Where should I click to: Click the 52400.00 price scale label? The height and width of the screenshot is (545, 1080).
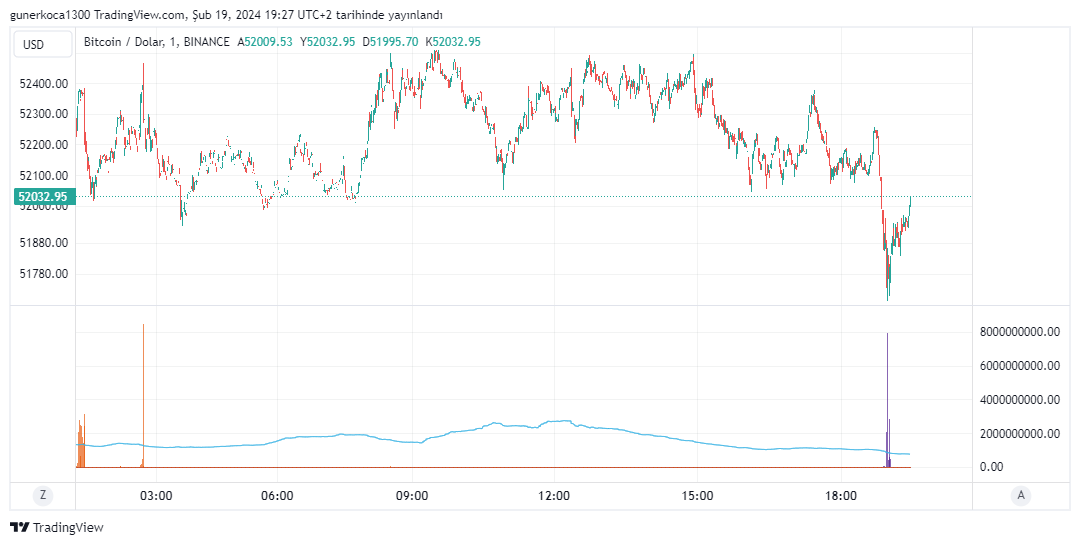[43, 84]
